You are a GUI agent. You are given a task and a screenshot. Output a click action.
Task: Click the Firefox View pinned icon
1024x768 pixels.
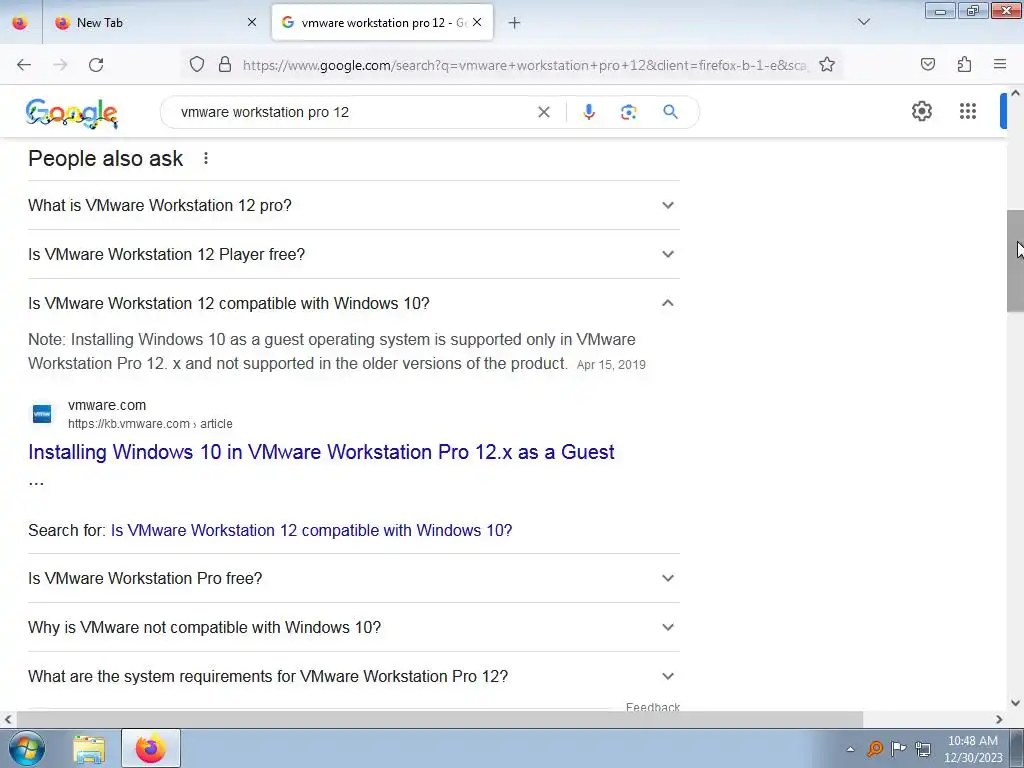point(20,23)
